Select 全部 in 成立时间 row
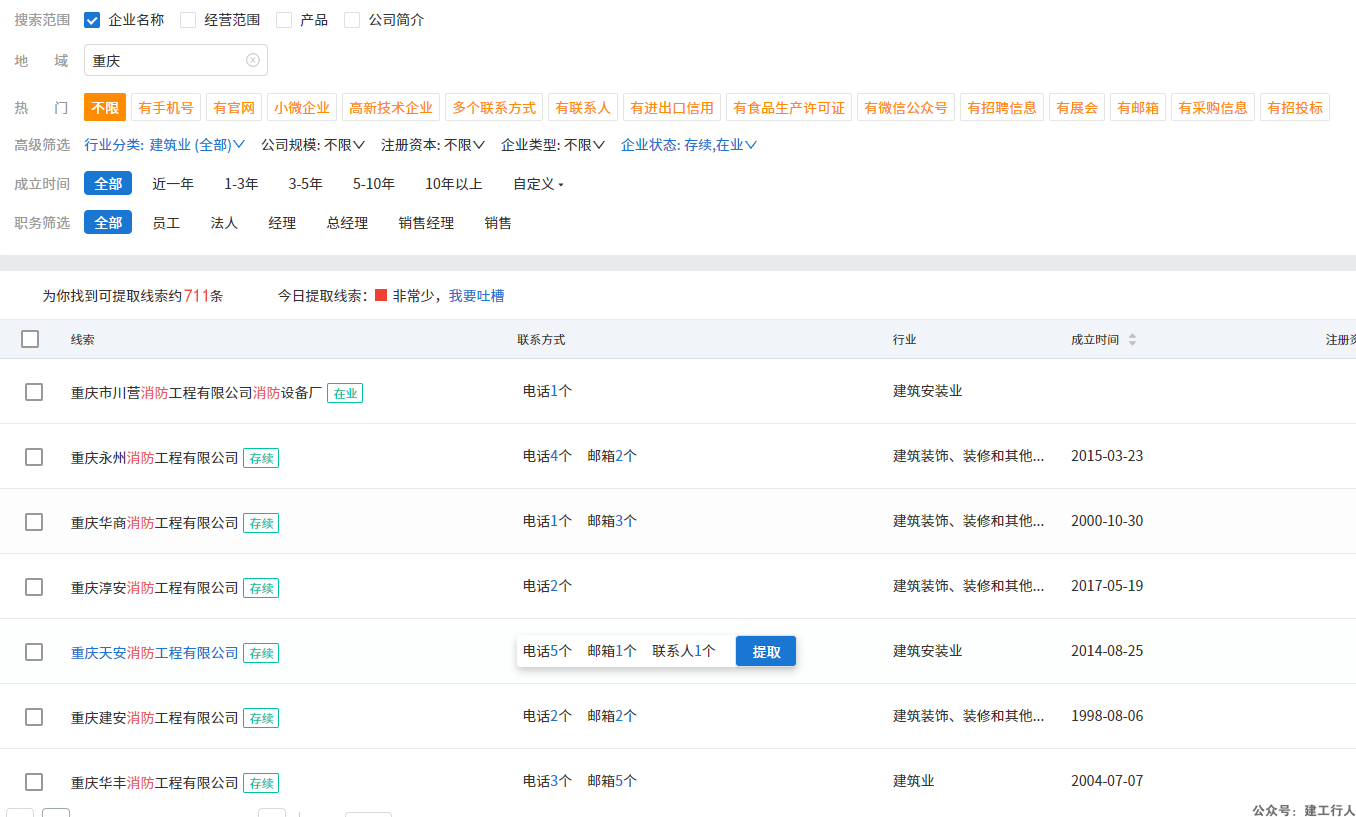 (x=108, y=184)
